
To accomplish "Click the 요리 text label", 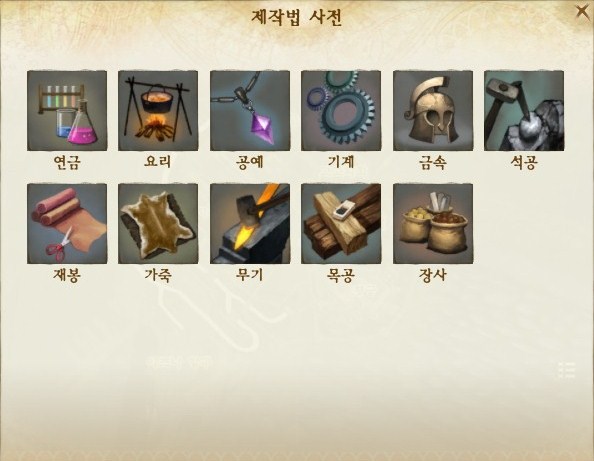I will coord(158,162).
